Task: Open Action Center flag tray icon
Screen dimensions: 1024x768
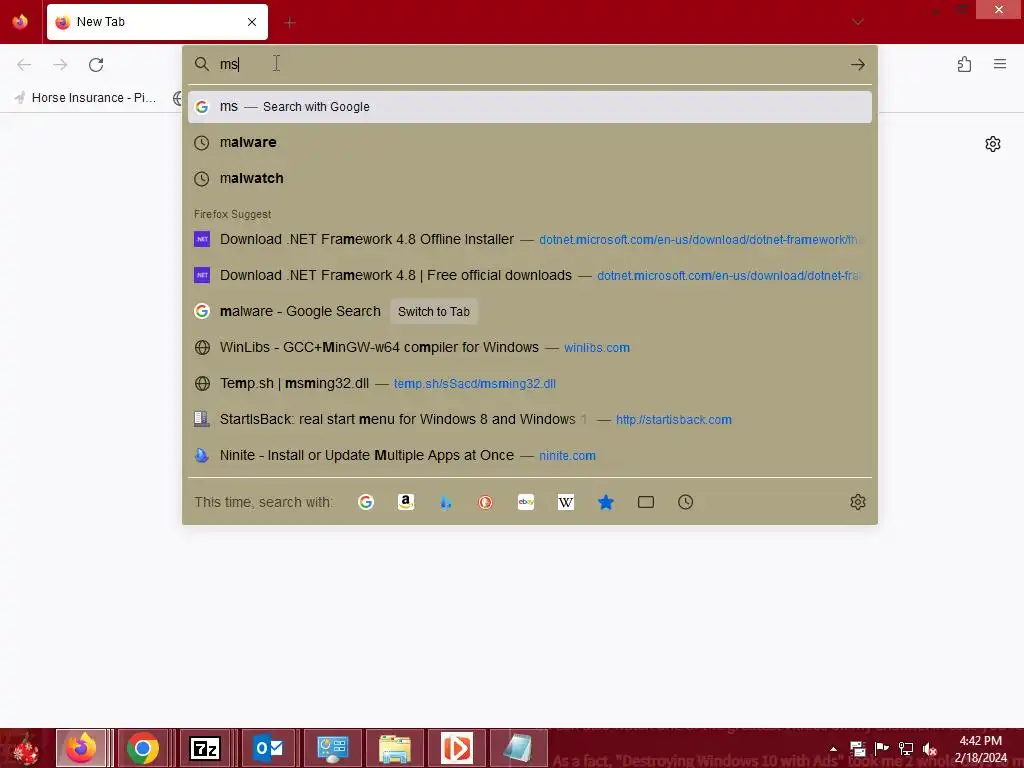Action: pos(882,749)
